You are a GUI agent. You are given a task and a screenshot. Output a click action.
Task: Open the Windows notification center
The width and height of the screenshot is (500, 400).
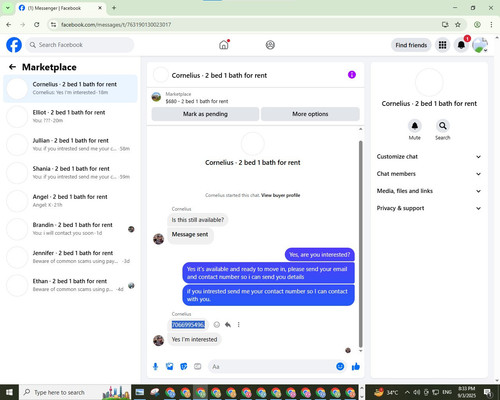click(x=487, y=392)
